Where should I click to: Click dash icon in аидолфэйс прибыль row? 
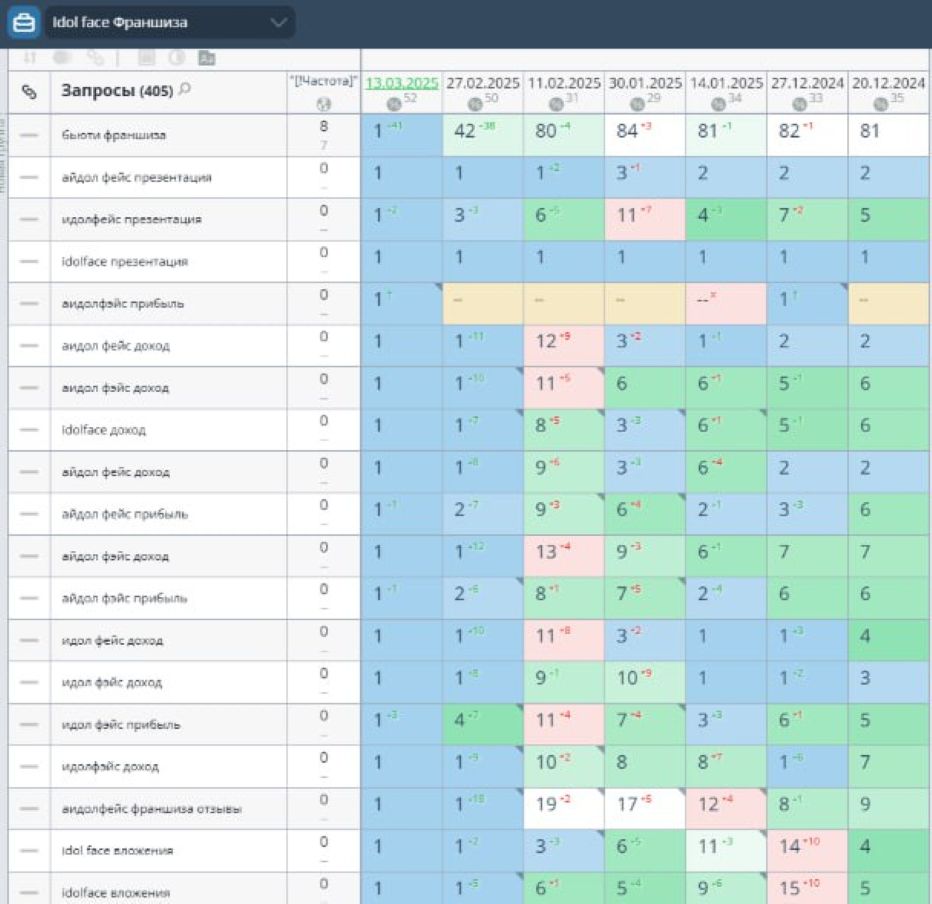pyautogui.click(x=29, y=303)
